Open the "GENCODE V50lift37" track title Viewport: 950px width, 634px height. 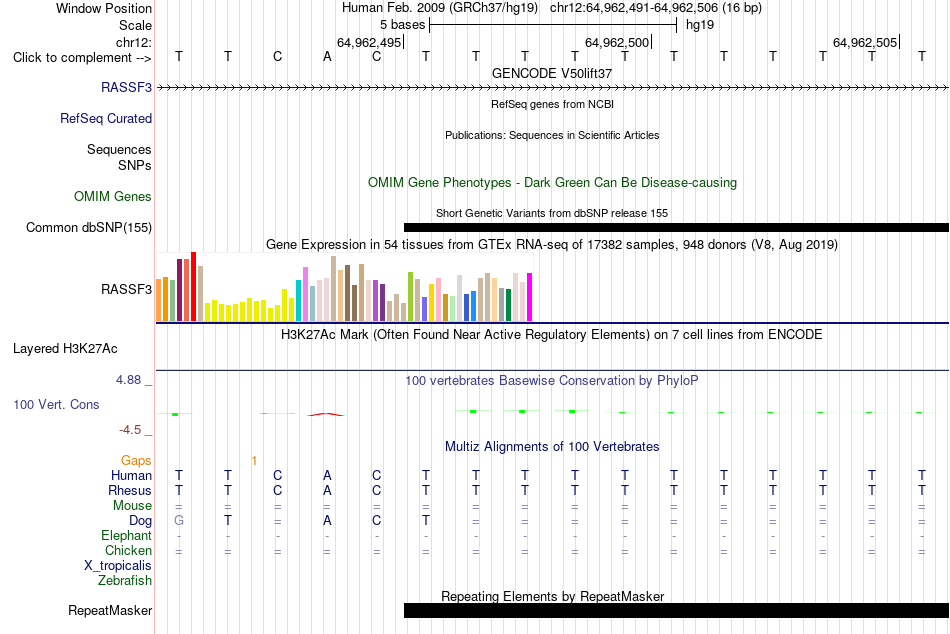[552, 73]
